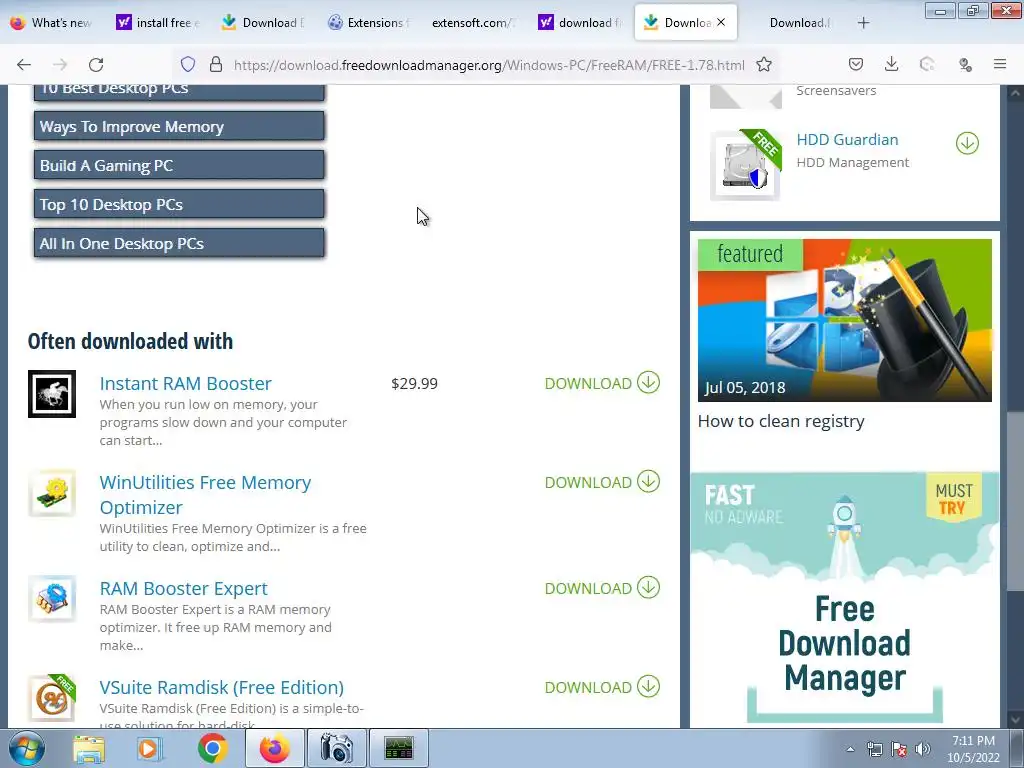The height and width of the screenshot is (768, 1024).
Task: Click download arrow for VSuite Ramdisk
Action: (x=648, y=687)
